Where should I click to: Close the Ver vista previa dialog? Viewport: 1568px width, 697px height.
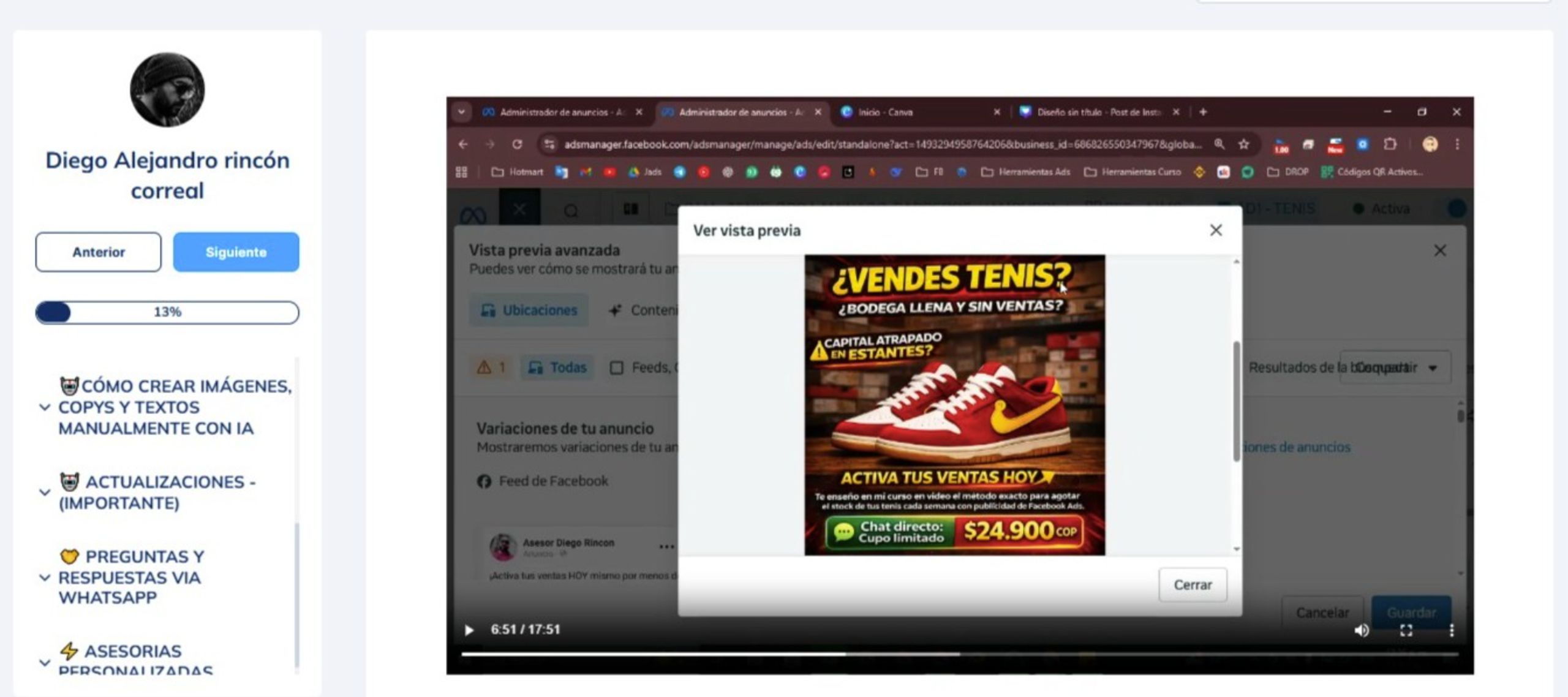1216,230
